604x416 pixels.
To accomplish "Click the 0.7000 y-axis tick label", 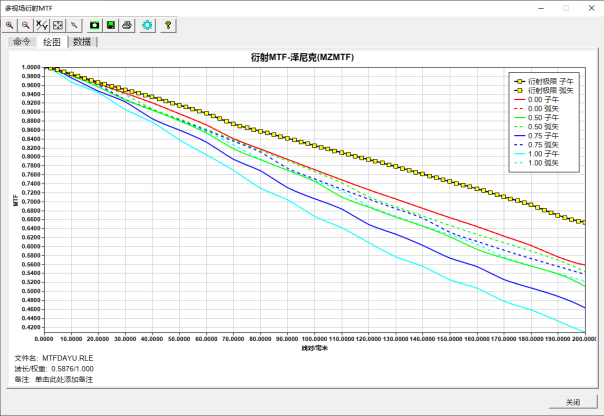I will click(31, 201).
